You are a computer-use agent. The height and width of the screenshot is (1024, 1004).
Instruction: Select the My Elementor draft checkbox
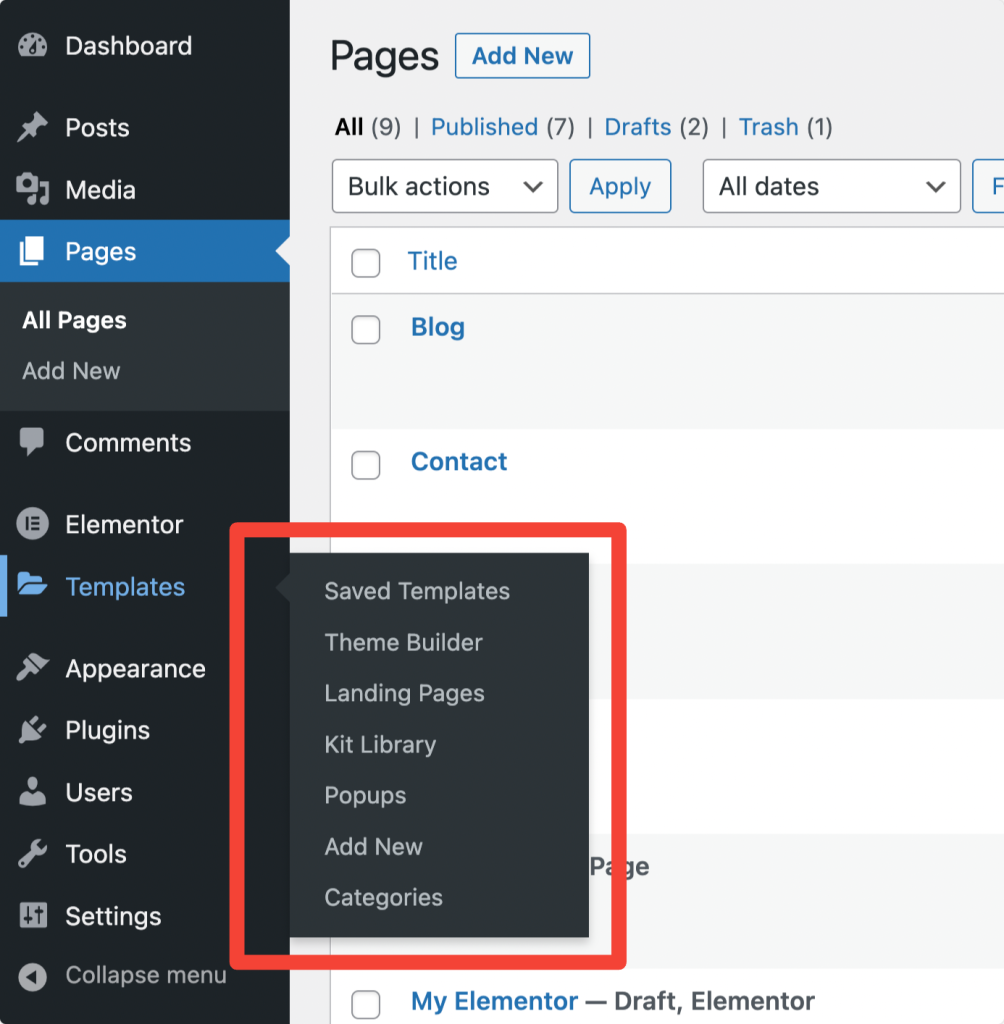[x=366, y=1004]
